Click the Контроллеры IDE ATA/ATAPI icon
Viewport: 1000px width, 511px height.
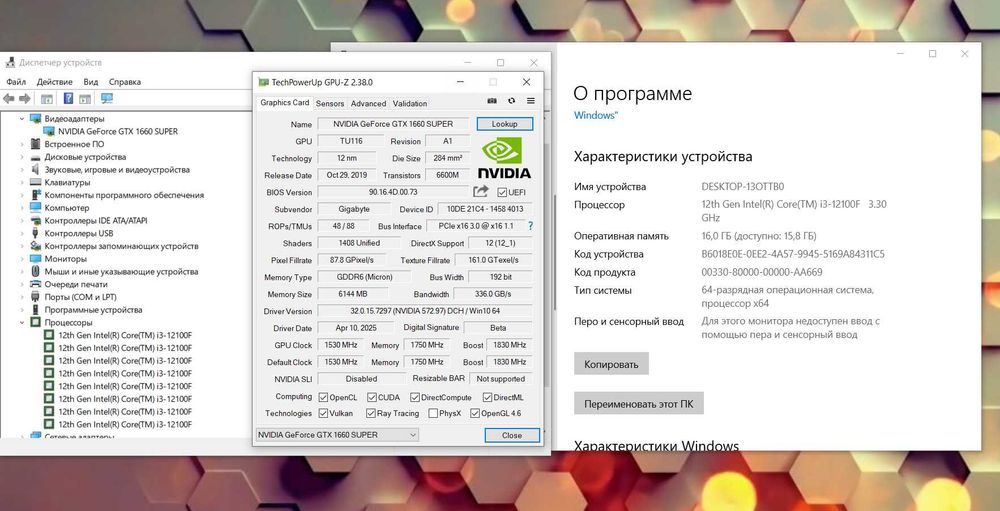coord(35,221)
